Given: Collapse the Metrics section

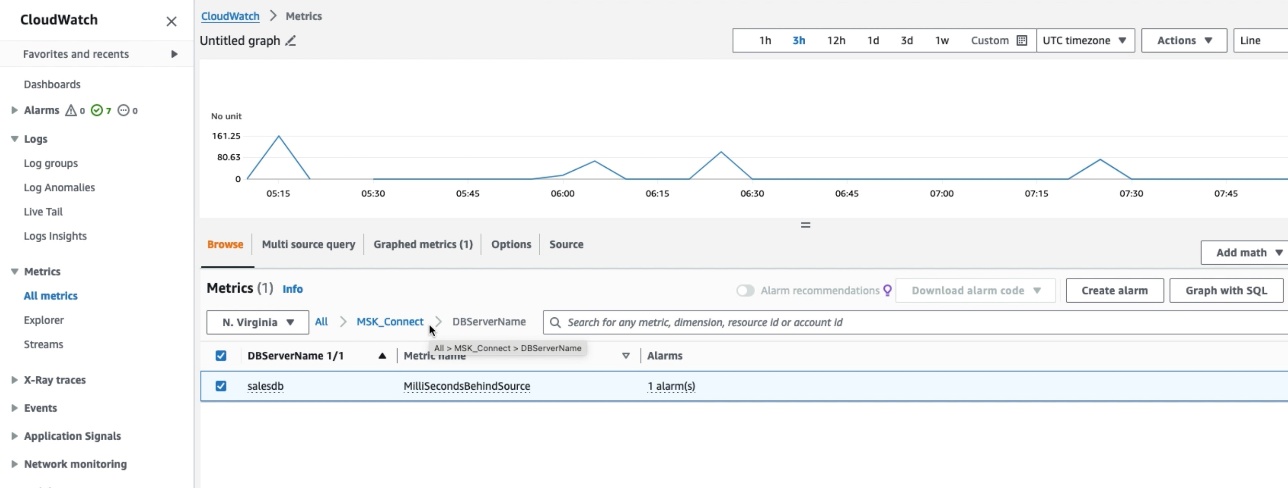Looking at the screenshot, I should pos(14,271).
